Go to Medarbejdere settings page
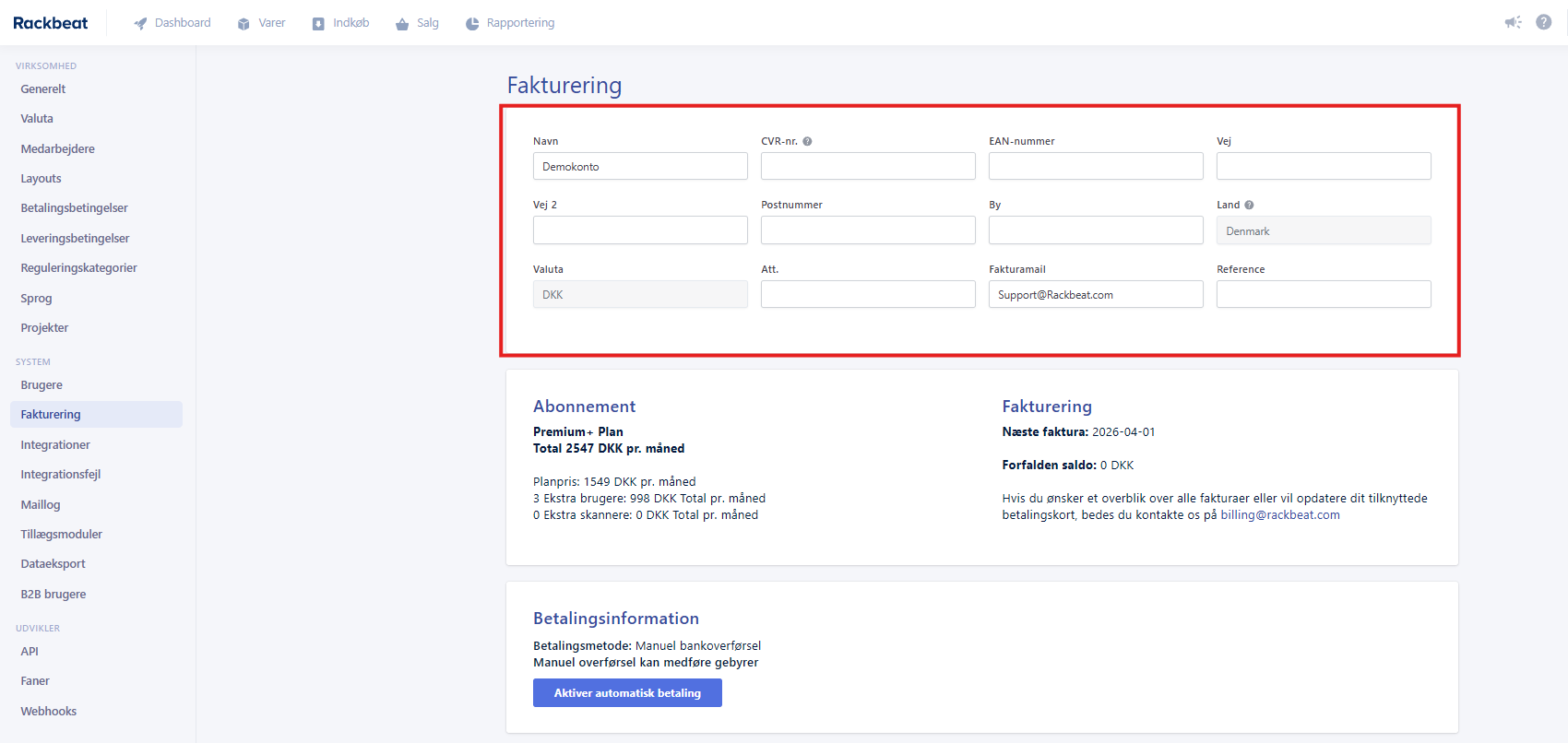Screen dimensions: 1568x743 [x=57, y=148]
